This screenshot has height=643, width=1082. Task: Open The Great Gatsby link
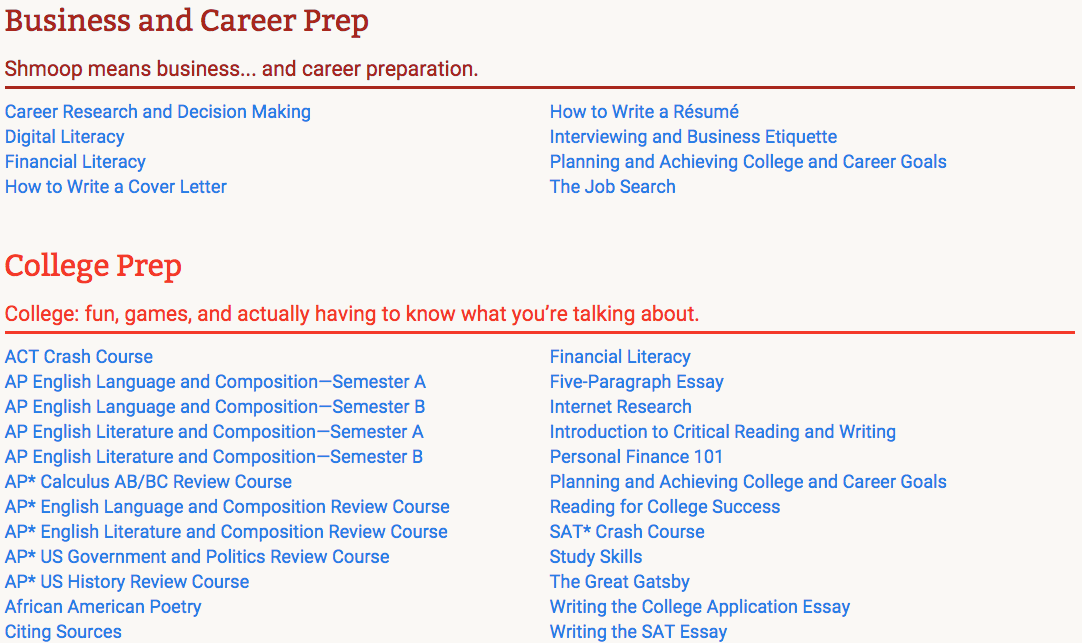tap(619, 582)
